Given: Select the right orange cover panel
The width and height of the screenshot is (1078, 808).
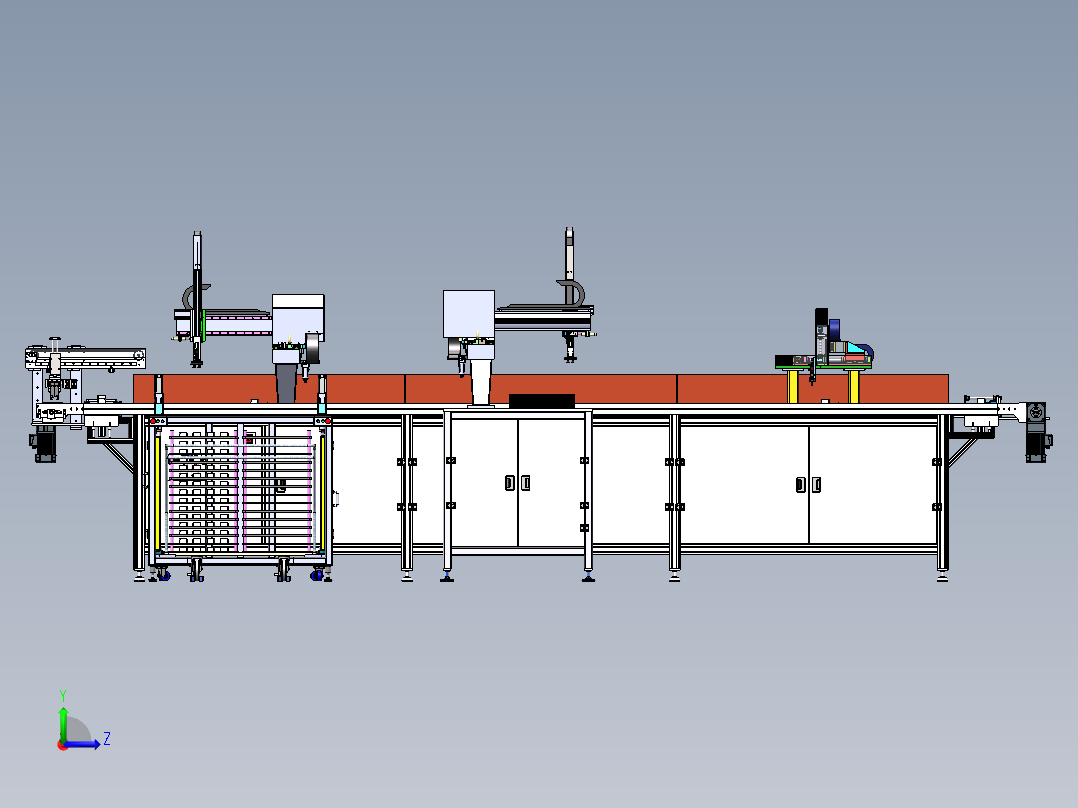Looking at the screenshot, I should [x=813, y=389].
